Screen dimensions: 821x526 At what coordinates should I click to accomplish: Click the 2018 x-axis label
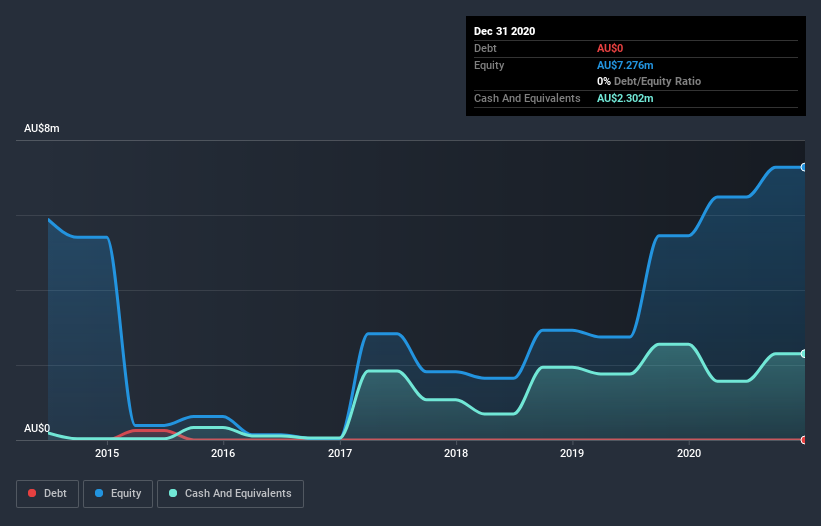[x=456, y=453]
